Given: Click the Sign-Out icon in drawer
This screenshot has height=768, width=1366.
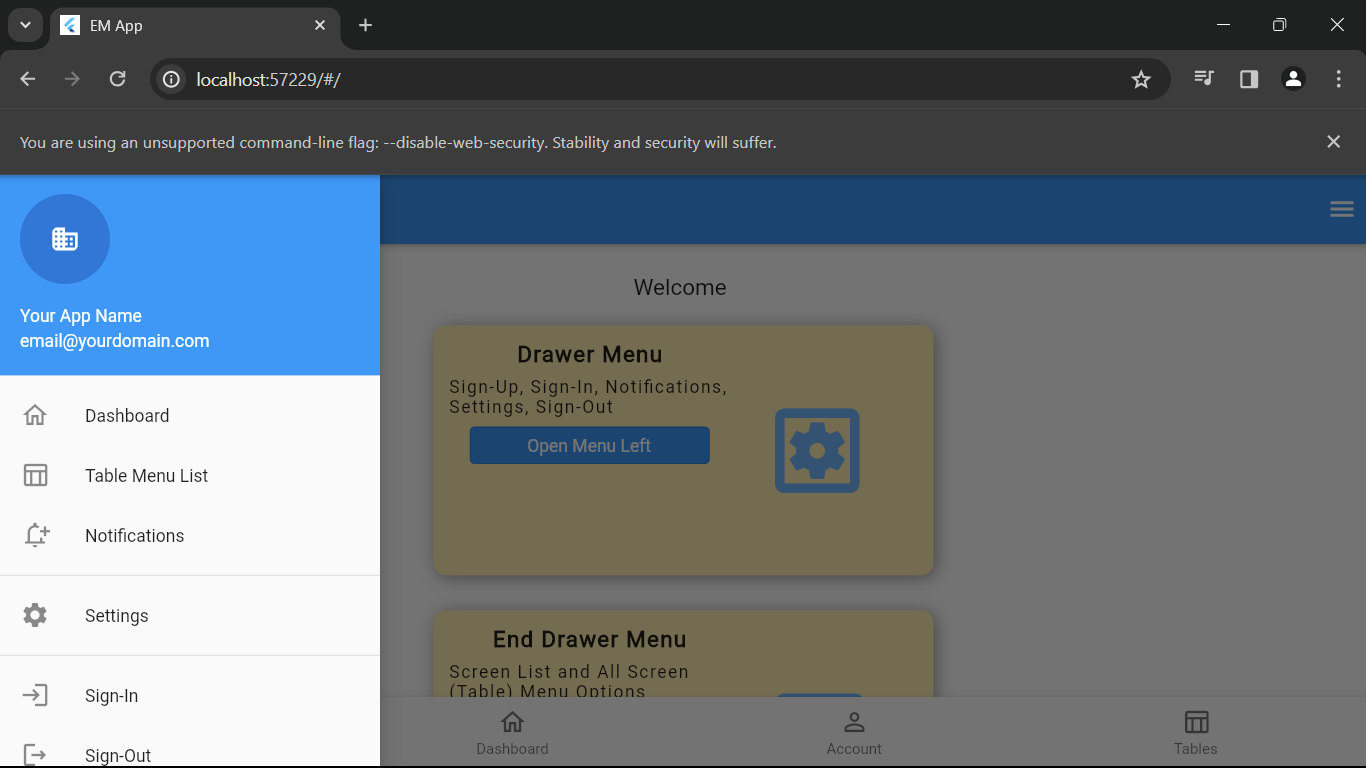Looking at the screenshot, I should point(35,755).
